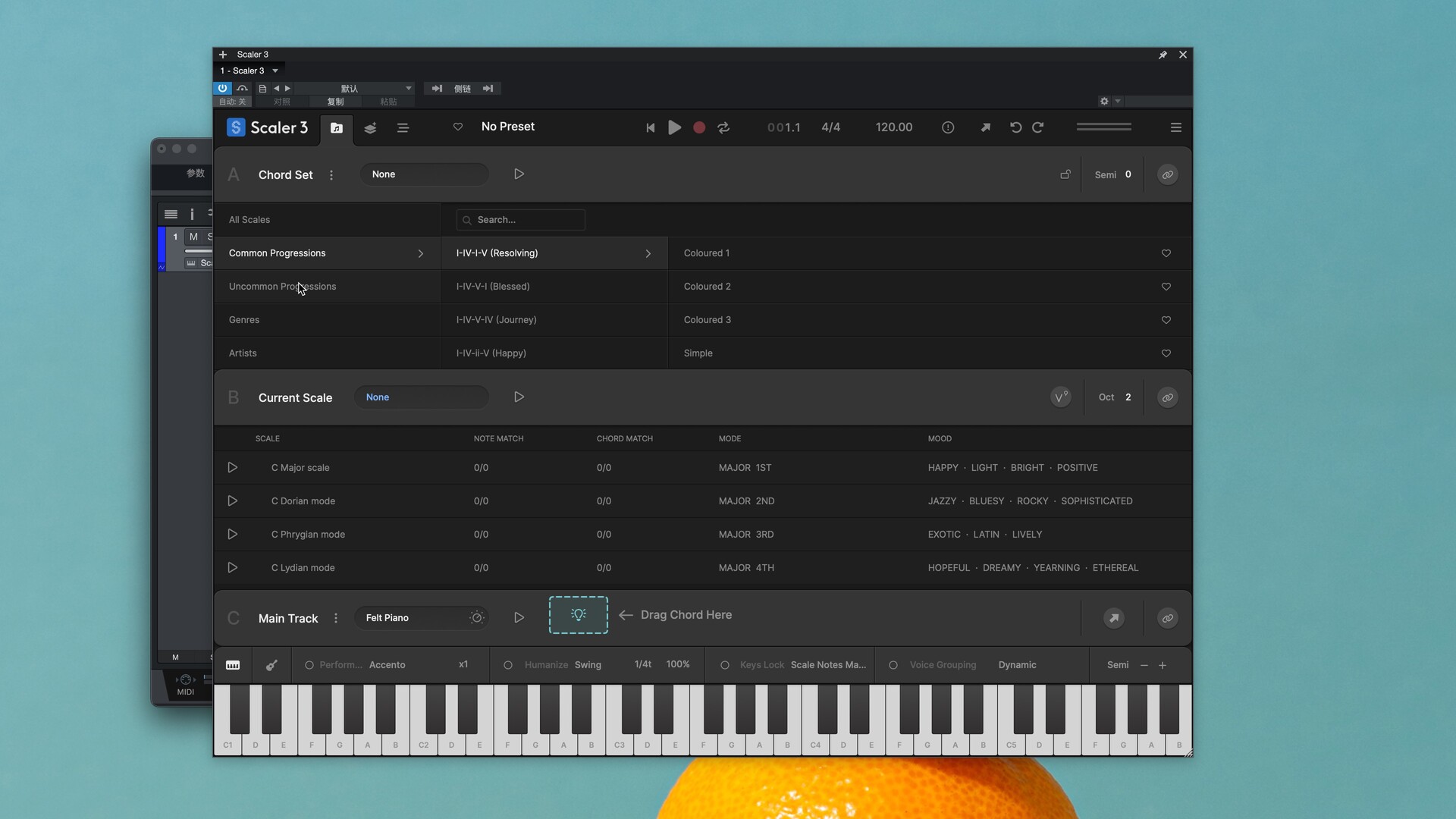The image size is (1456, 819).
Task: Click the output level meter slider
Action: point(1104,127)
